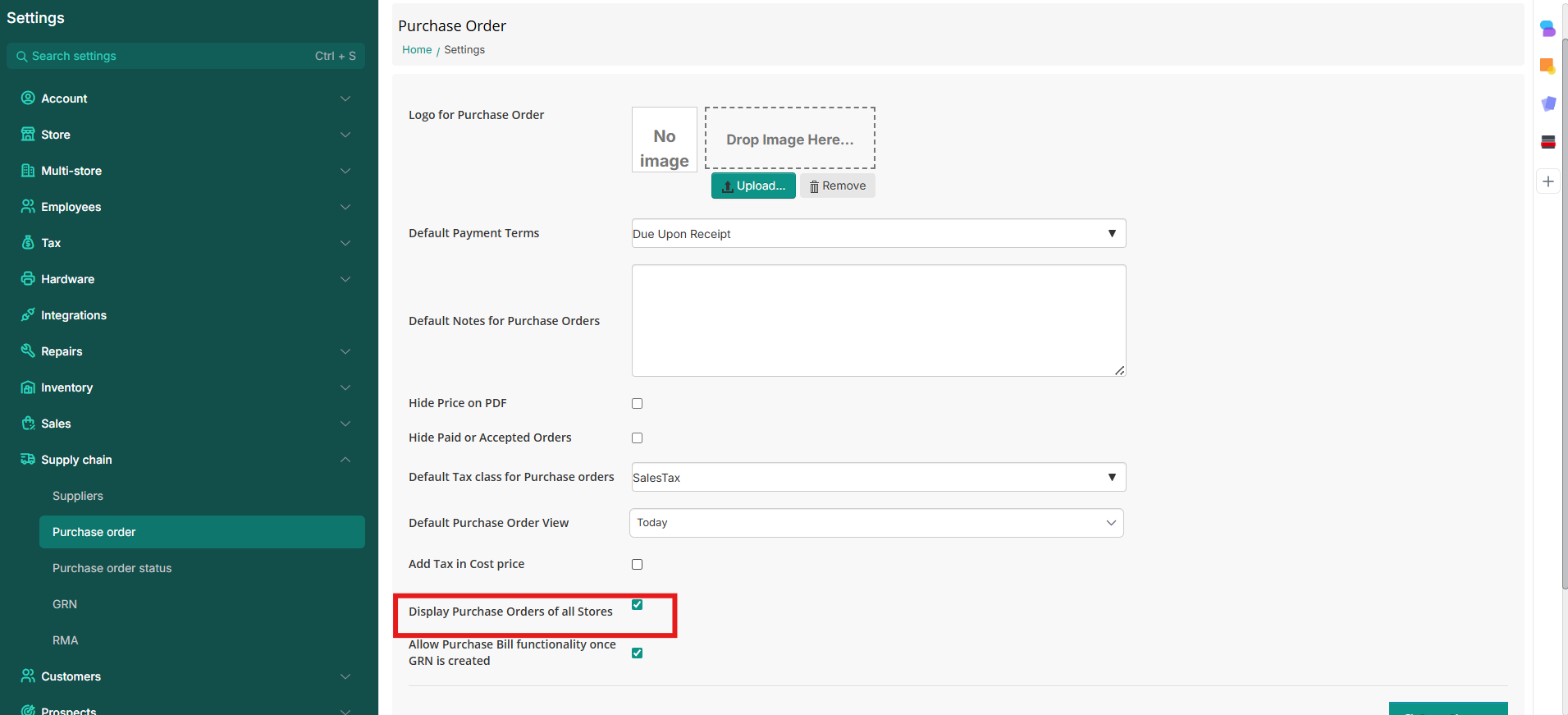This screenshot has height=715, width=1568.
Task: Open Purchase order status menu item
Action: (x=112, y=568)
